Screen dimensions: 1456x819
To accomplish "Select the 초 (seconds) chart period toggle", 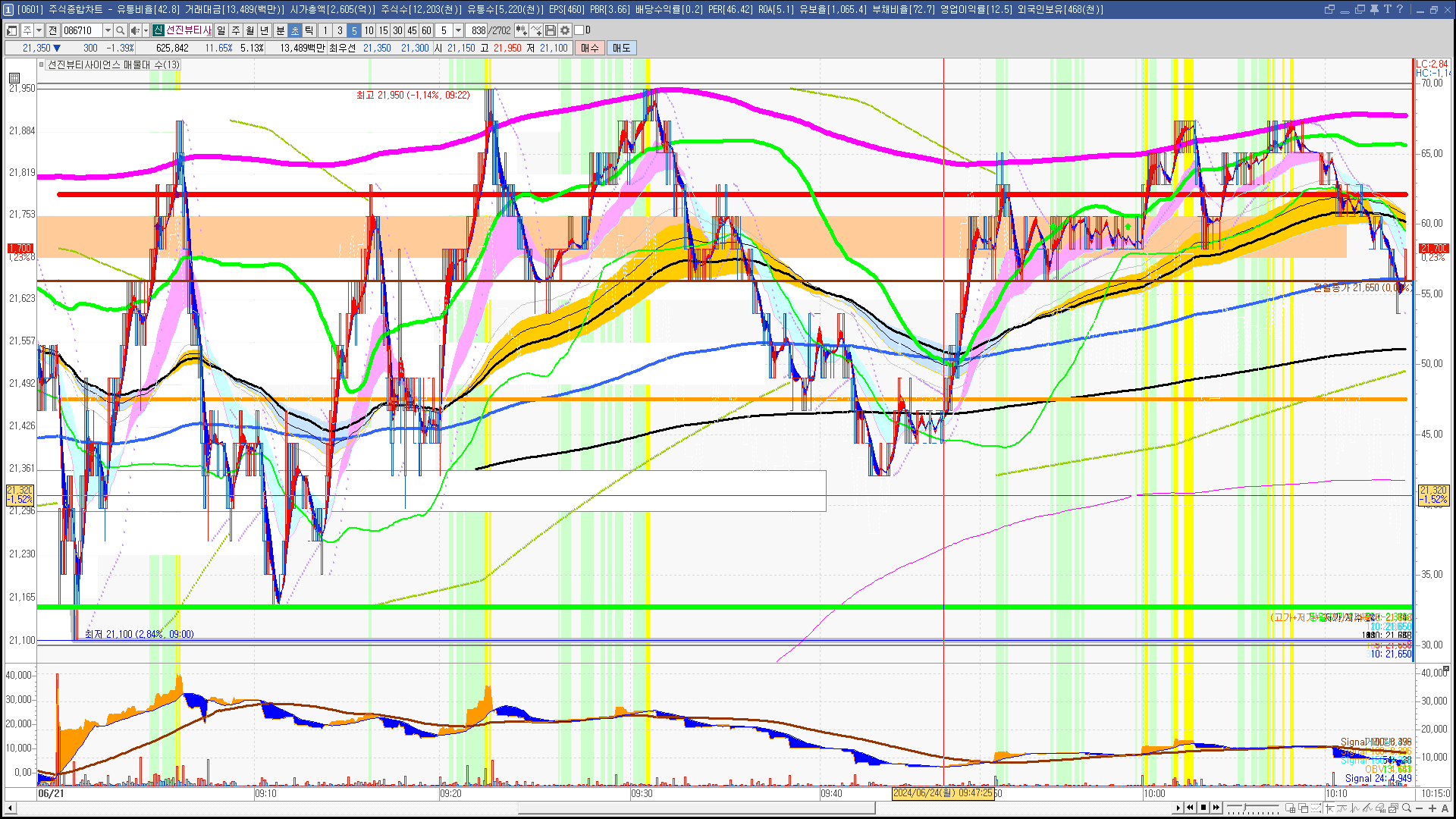I will [295, 30].
